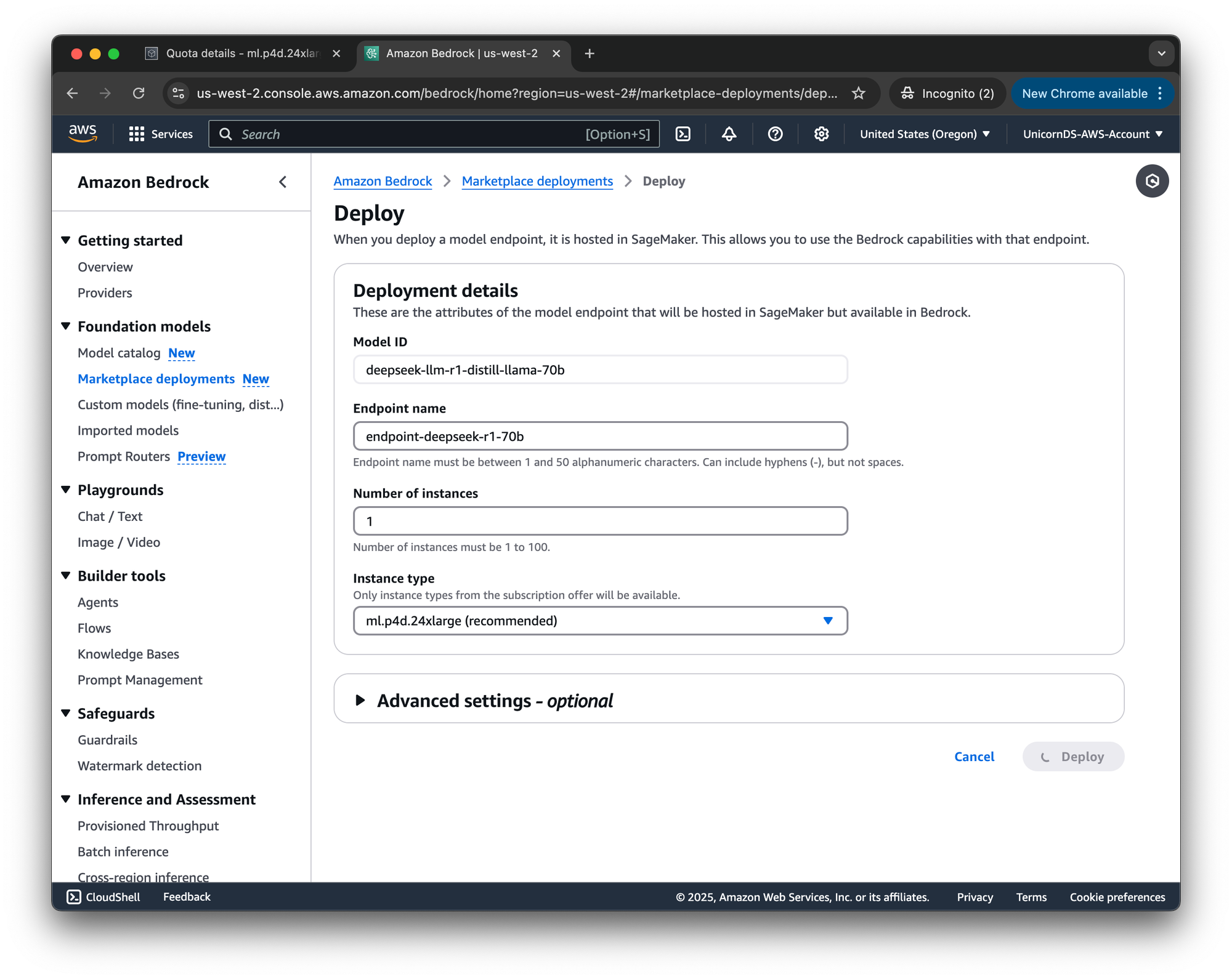Open the United States (Oregon) region menu

pos(924,134)
